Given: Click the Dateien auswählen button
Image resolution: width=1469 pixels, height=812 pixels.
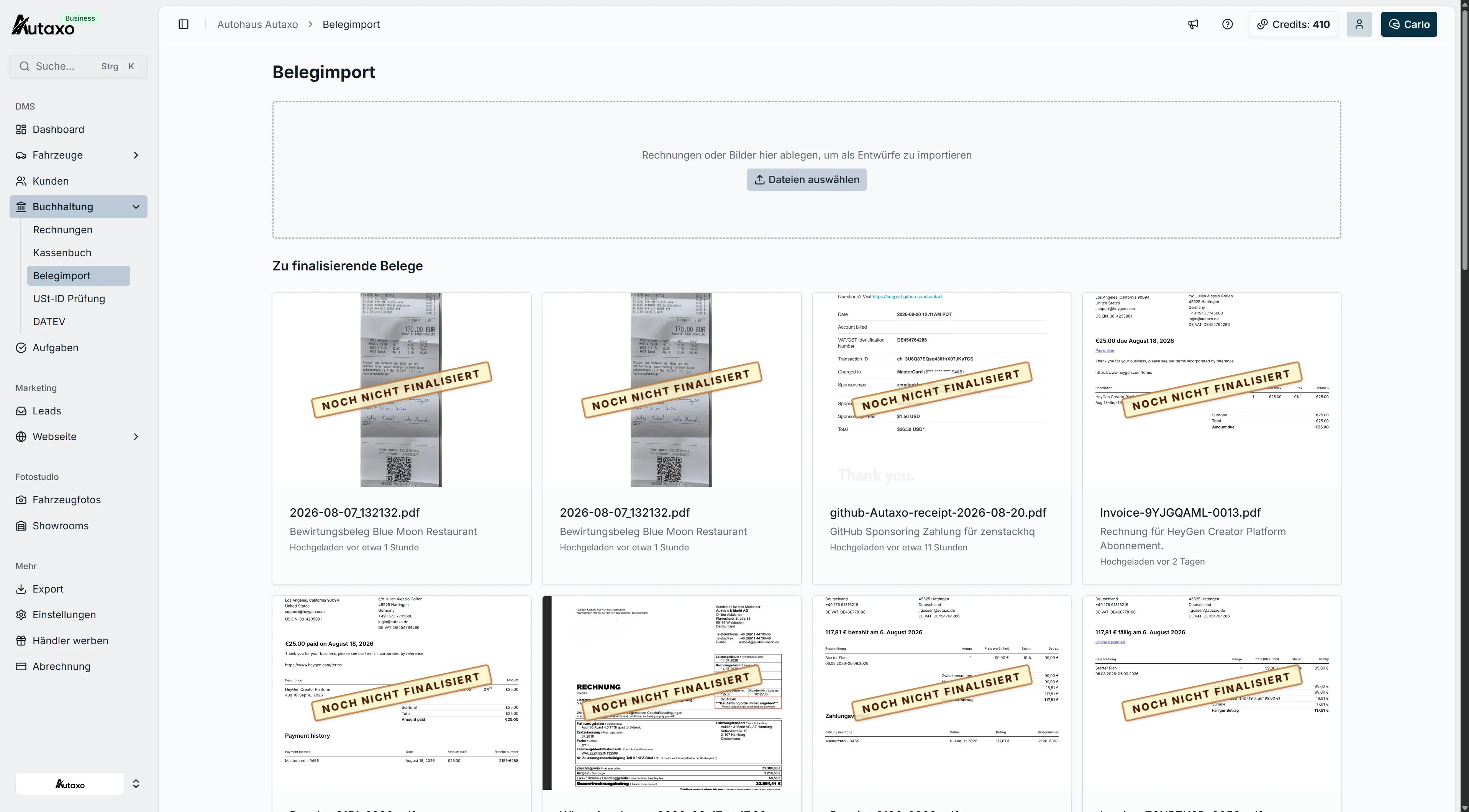Looking at the screenshot, I should tap(807, 180).
